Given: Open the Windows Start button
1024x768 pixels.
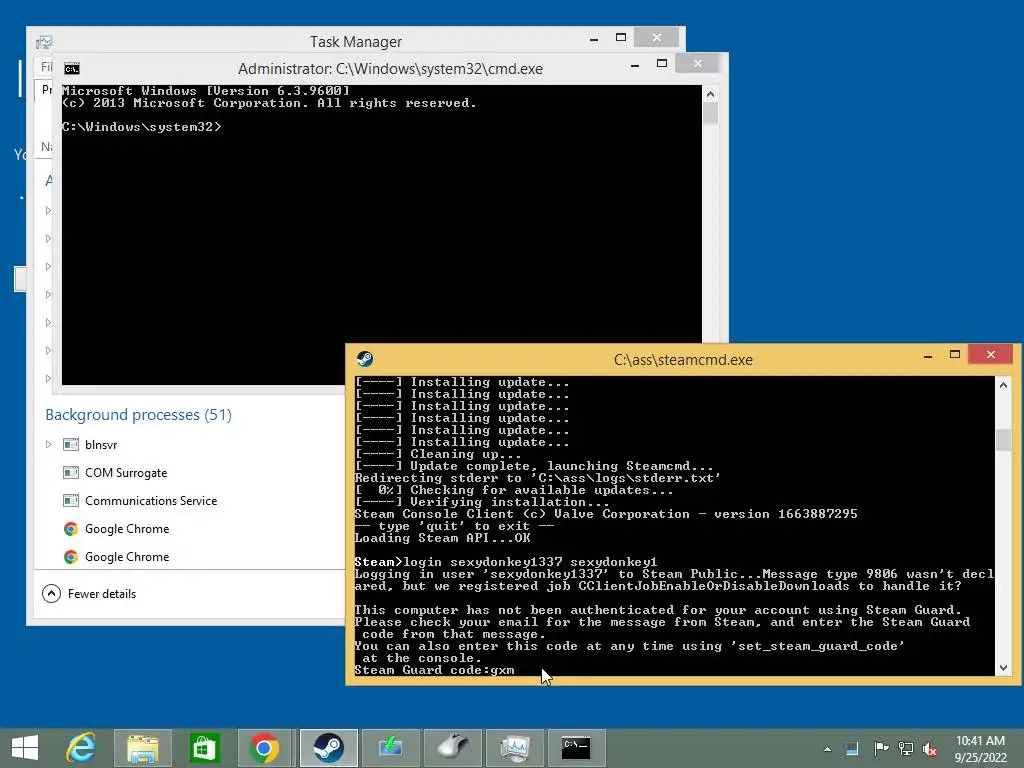Looking at the screenshot, I should 25,748.
